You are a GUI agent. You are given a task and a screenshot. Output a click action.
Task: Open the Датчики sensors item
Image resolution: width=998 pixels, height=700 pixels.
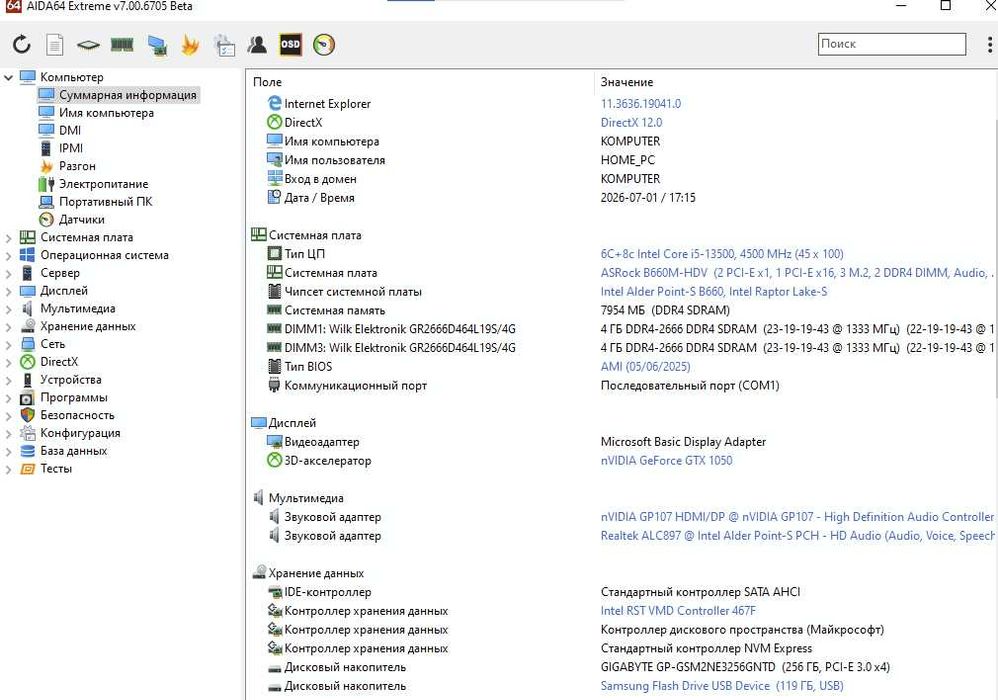pyautogui.click(x=81, y=220)
